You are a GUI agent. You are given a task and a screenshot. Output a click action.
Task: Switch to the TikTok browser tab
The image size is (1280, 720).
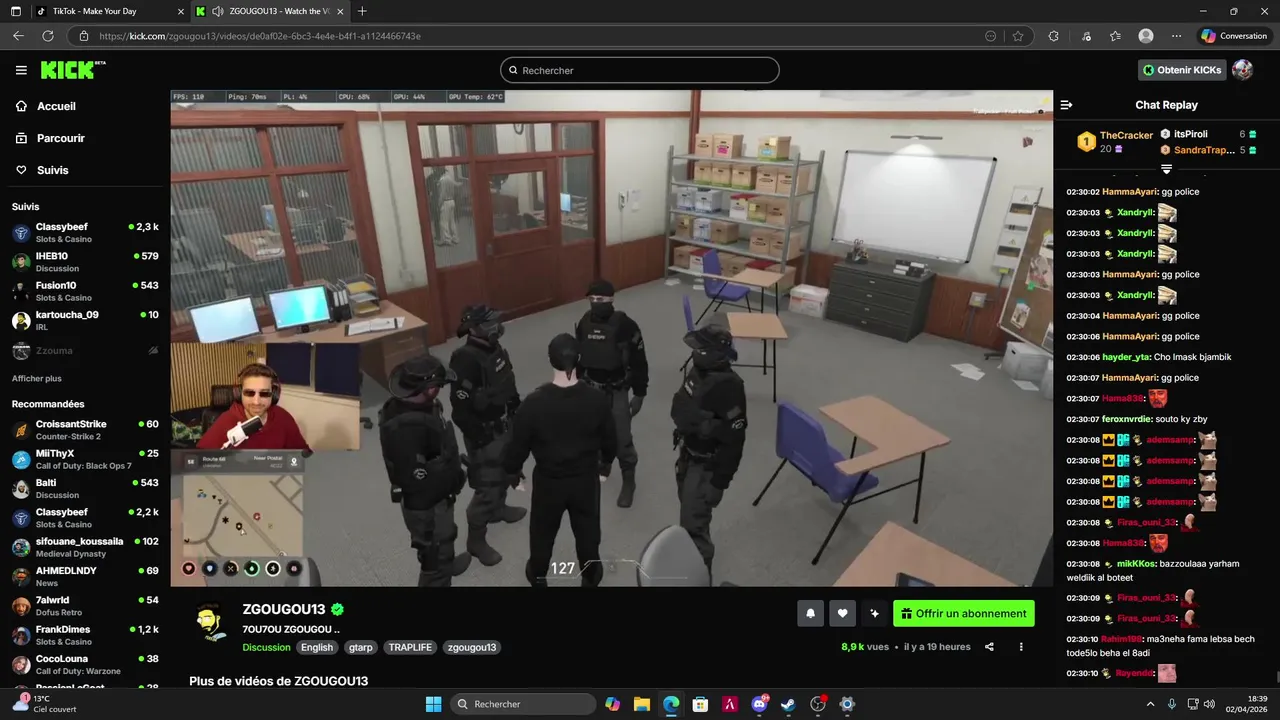tap(110, 11)
